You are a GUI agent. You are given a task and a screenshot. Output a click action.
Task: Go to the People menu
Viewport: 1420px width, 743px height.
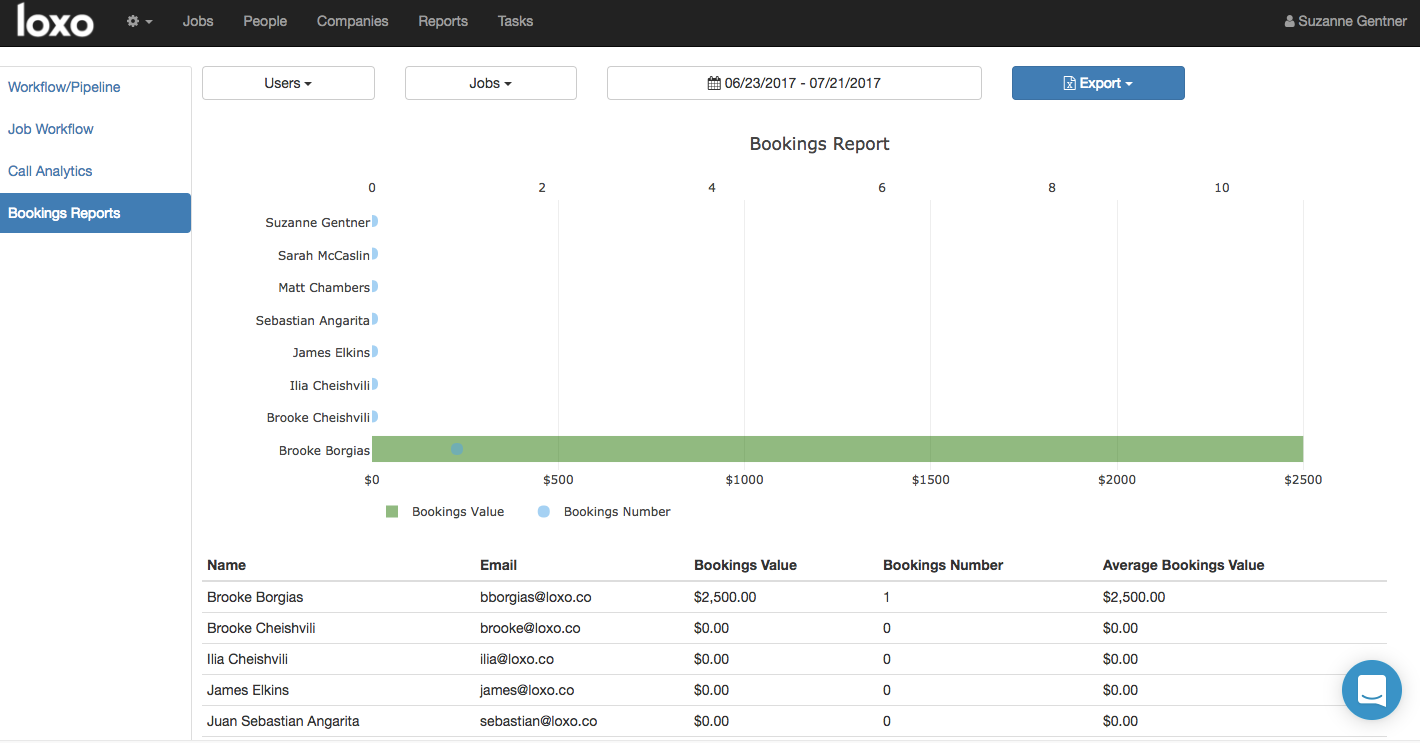tap(264, 21)
